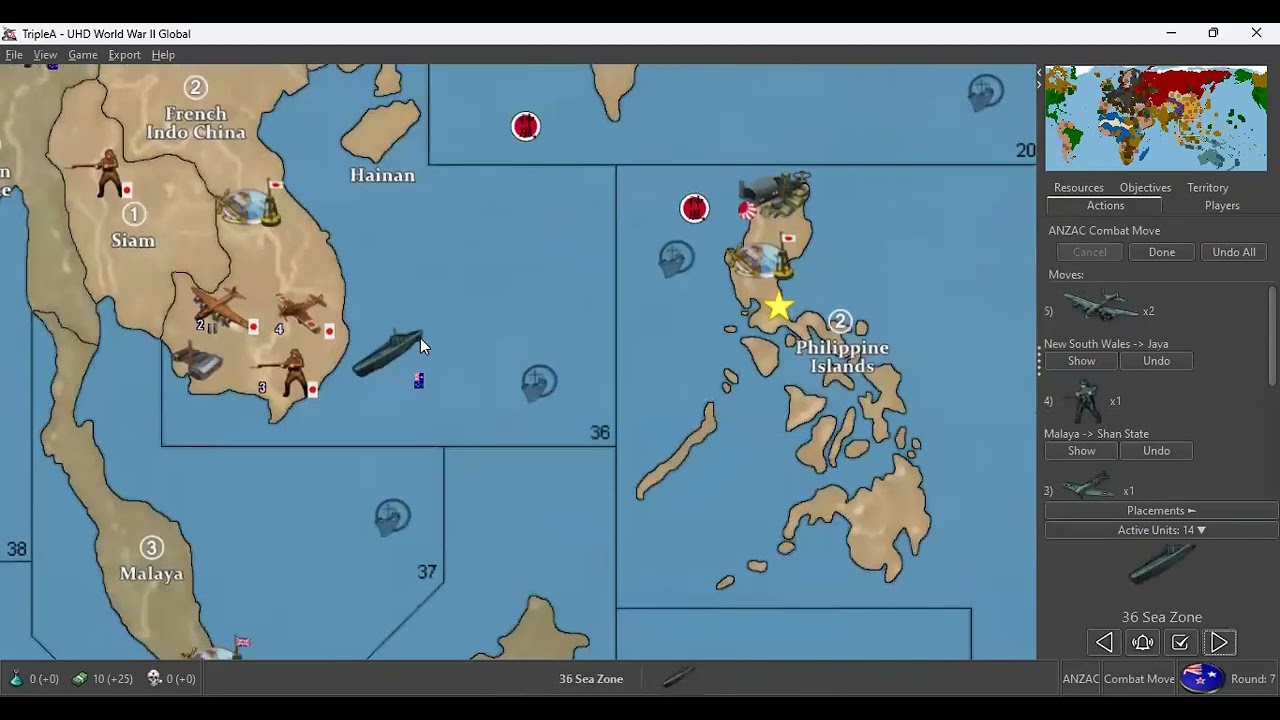This screenshot has height=720, width=1280.
Task: Undo the Malaya to Shan State move
Action: (1156, 451)
